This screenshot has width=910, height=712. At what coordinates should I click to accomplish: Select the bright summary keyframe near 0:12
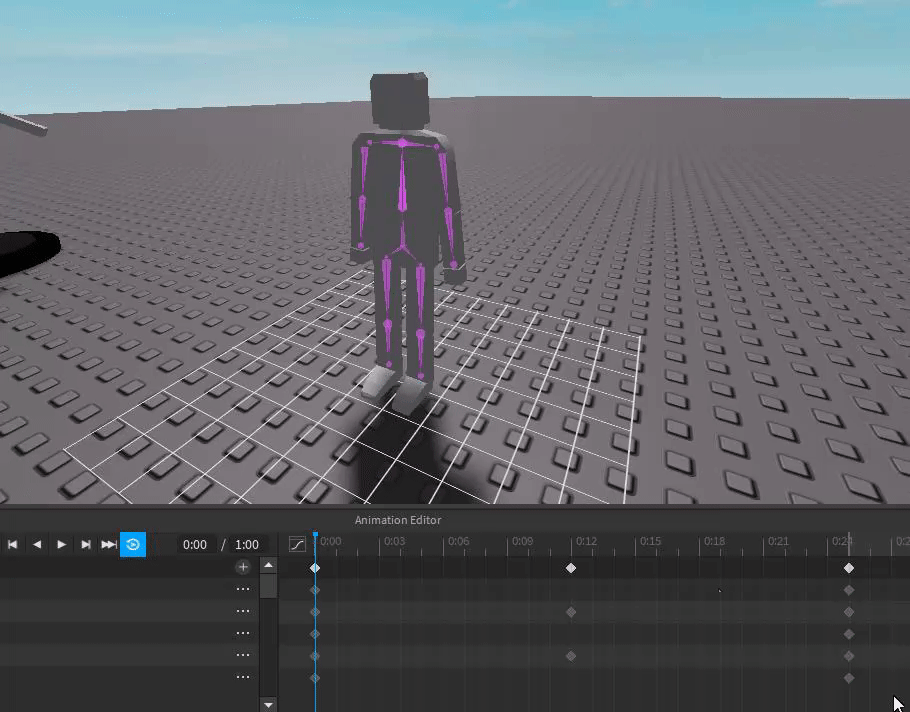(571, 568)
